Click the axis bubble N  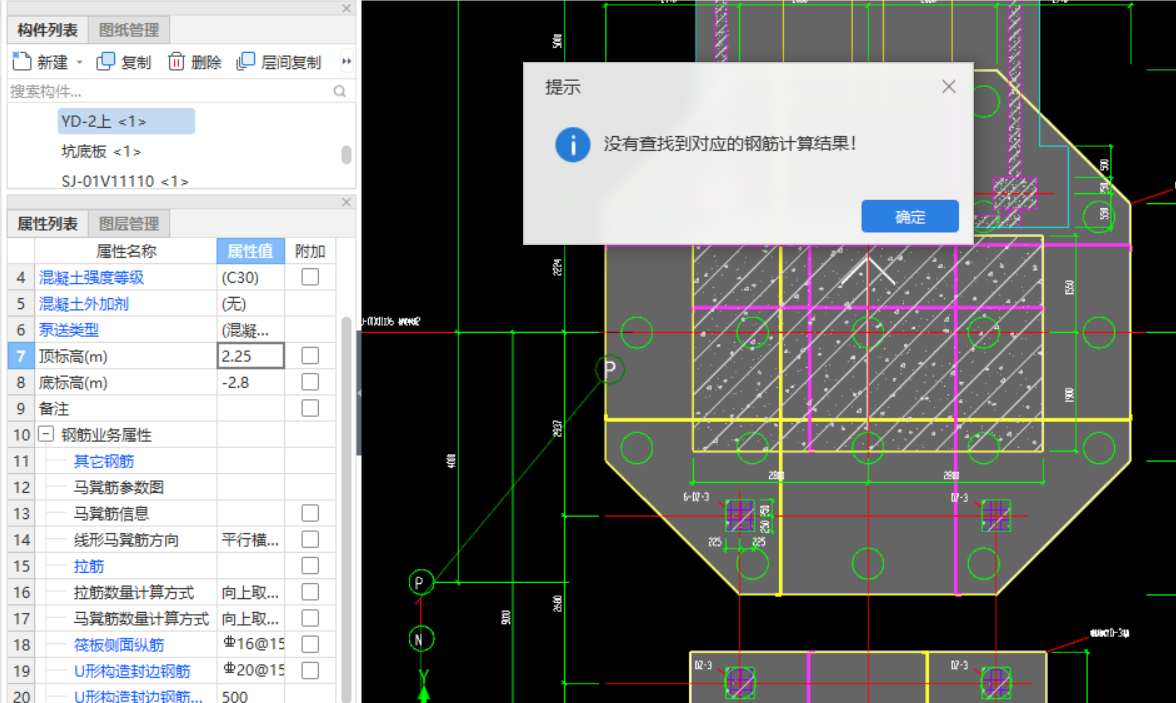point(421,639)
